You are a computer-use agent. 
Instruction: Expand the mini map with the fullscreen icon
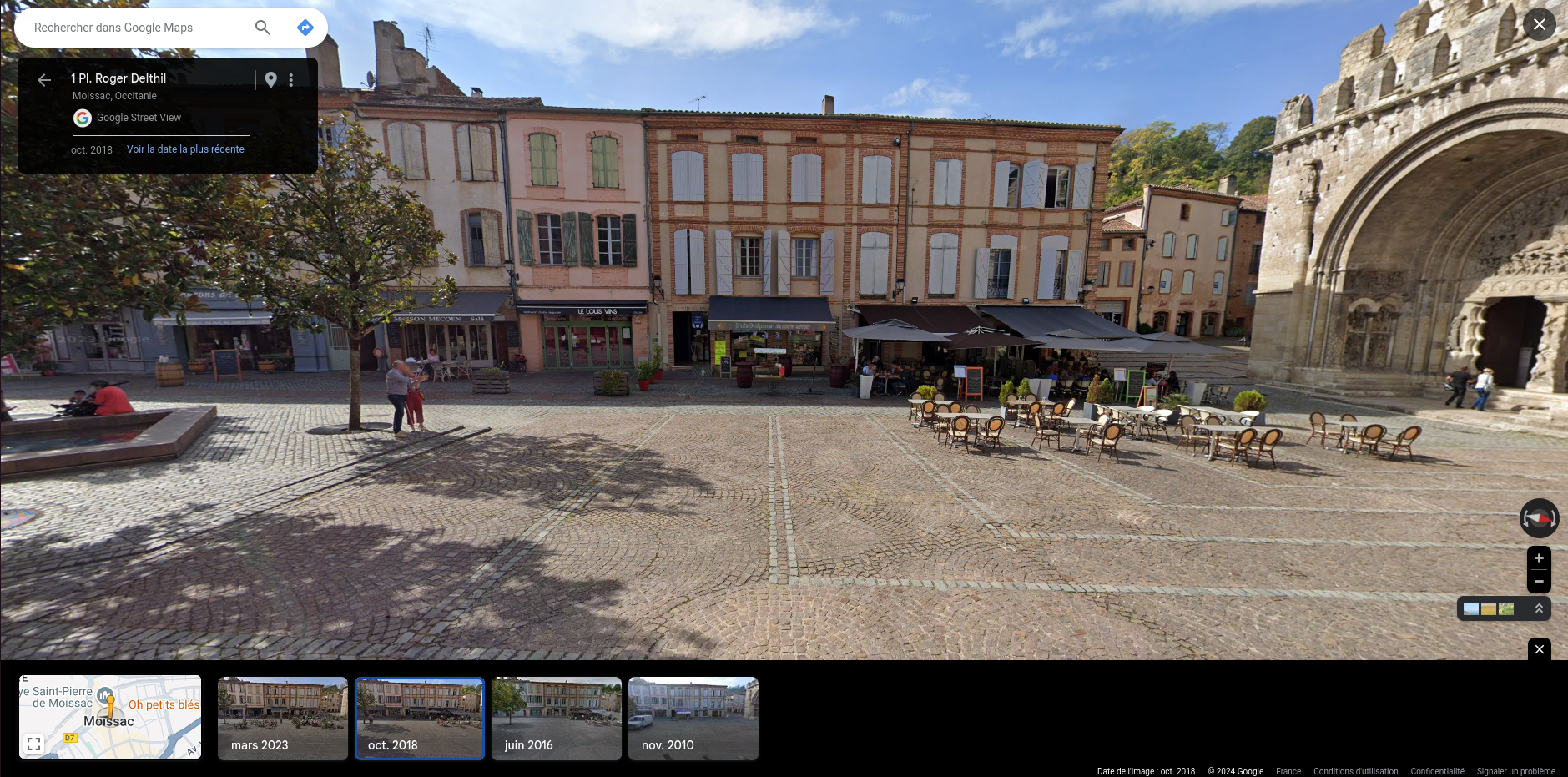(34, 742)
